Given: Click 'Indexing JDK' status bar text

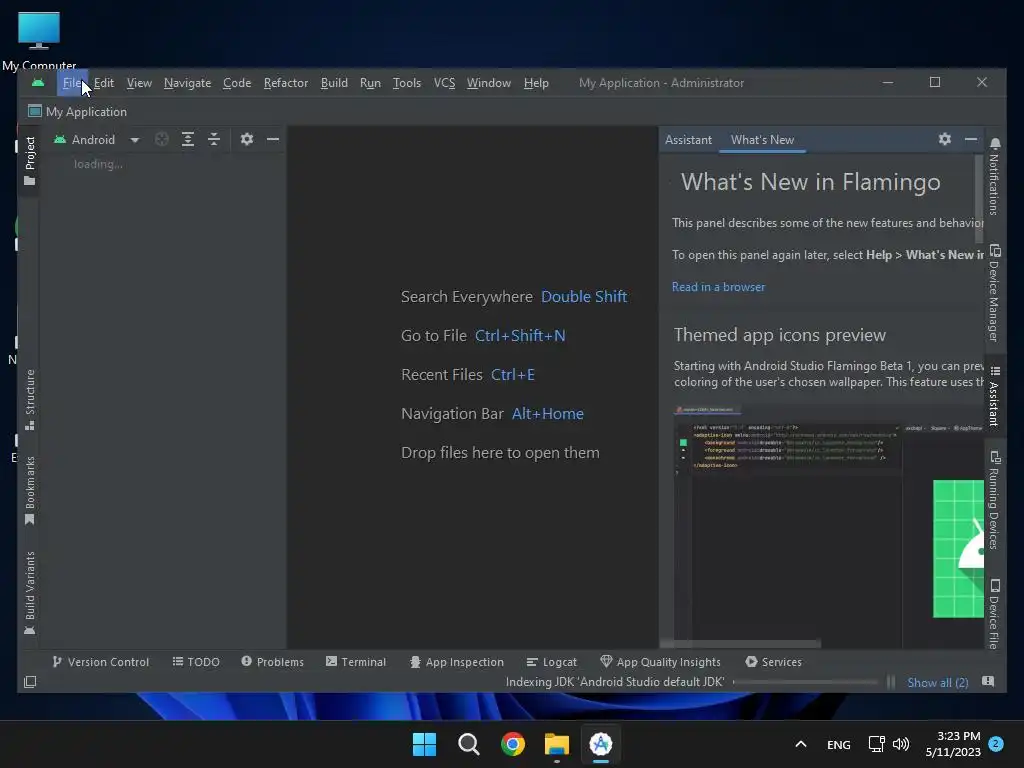Looking at the screenshot, I should pyautogui.click(x=615, y=682).
